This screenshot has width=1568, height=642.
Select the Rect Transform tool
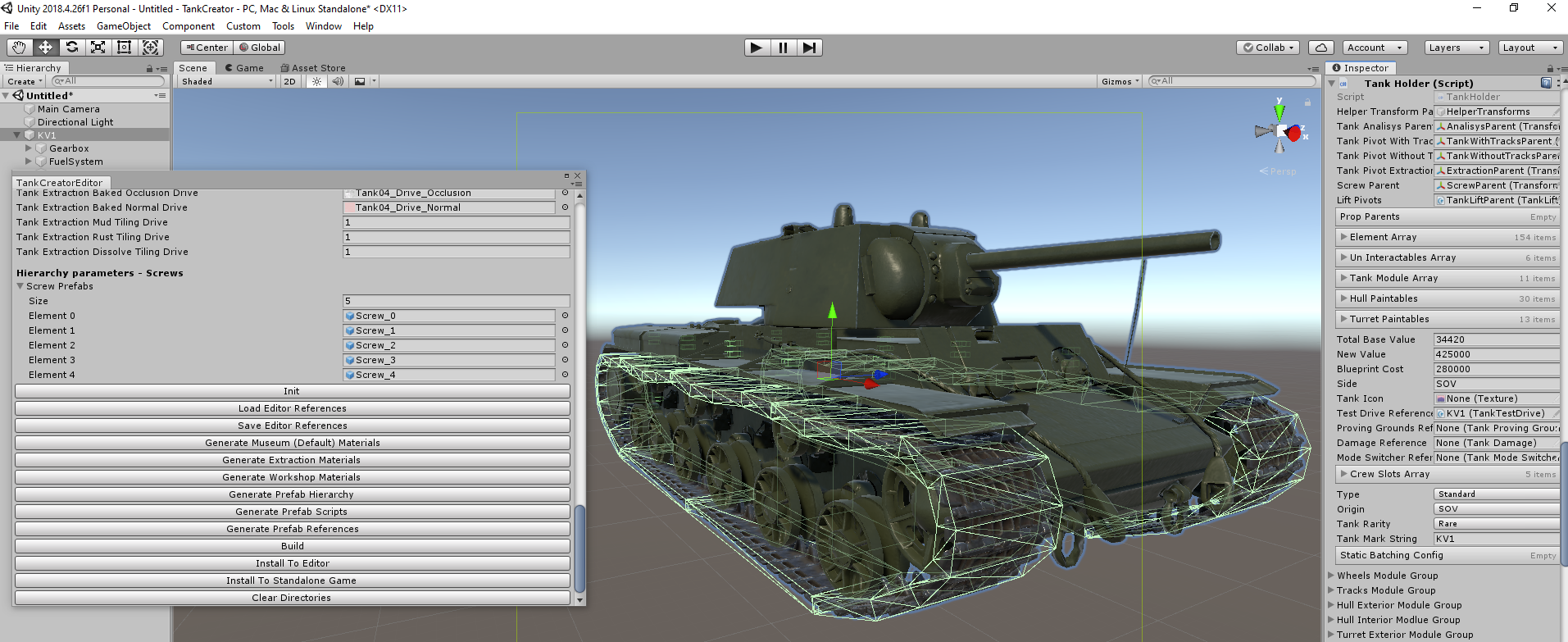pyautogui.click(x=124, y=48)
